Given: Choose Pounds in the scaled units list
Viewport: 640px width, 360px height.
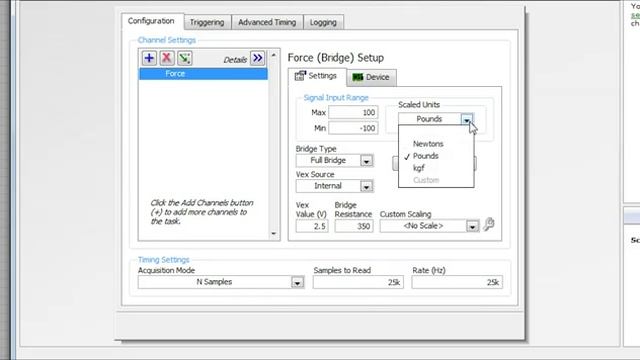Looking at the screenshot, I should click(425, 156).
